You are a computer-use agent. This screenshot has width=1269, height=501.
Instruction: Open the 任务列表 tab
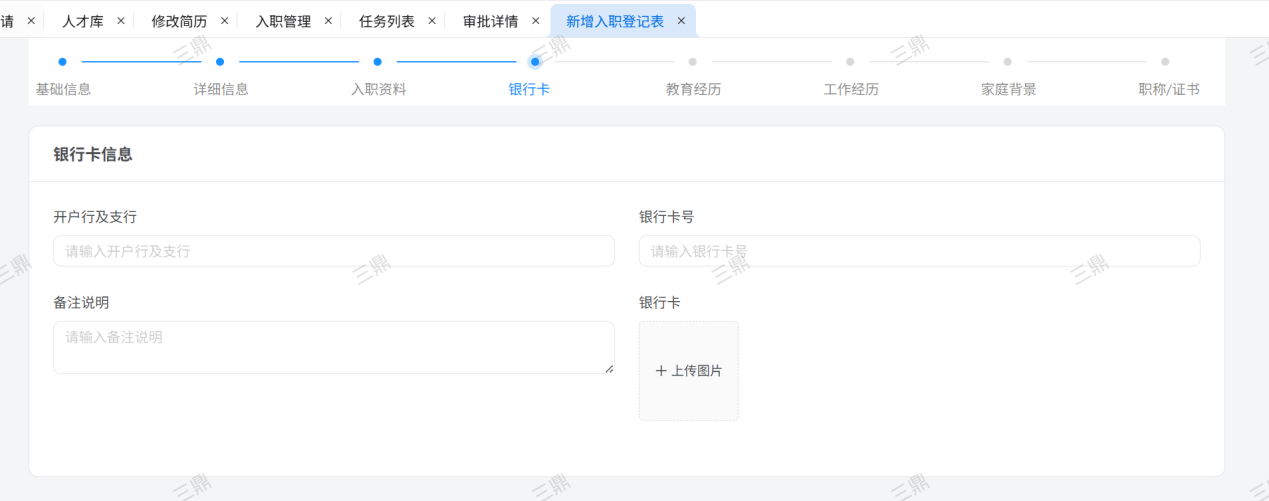pos(386,21)
